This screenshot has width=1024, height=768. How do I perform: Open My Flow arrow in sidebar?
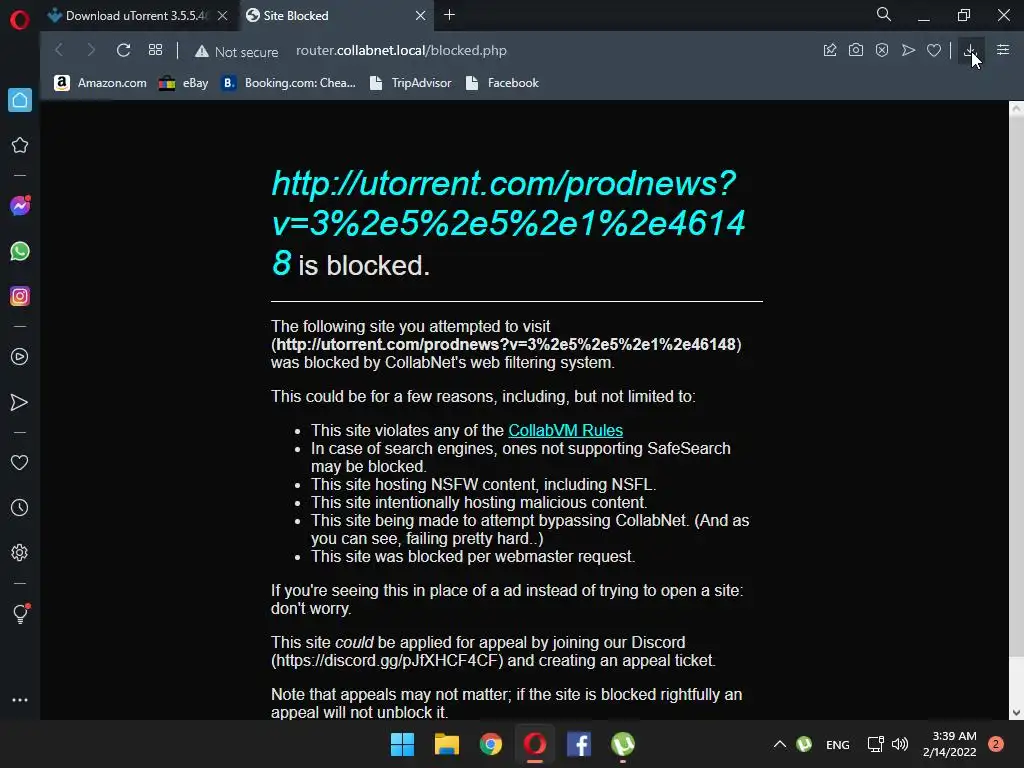click(x=20, y=402)
